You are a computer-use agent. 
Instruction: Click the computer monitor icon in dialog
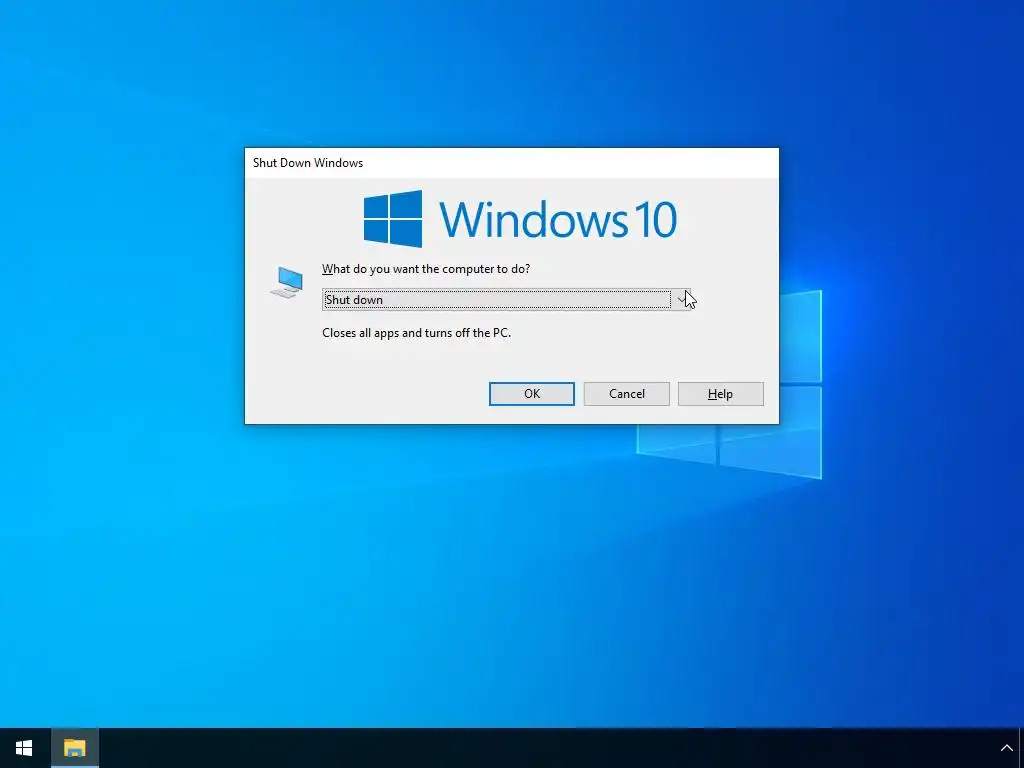click(287, 282)
